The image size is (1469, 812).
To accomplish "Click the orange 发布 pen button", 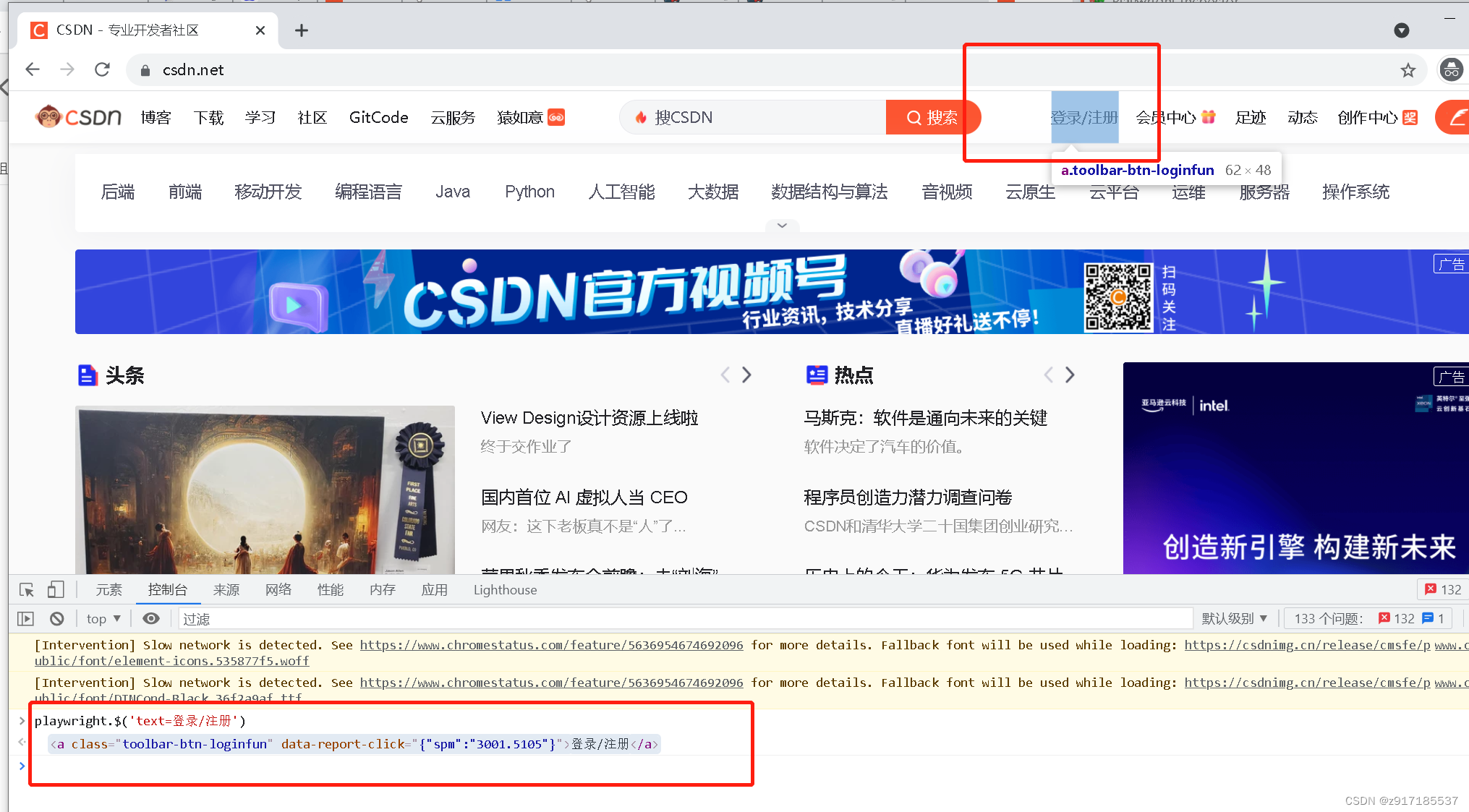I will pyautogui.click(x=1452, y=117).
